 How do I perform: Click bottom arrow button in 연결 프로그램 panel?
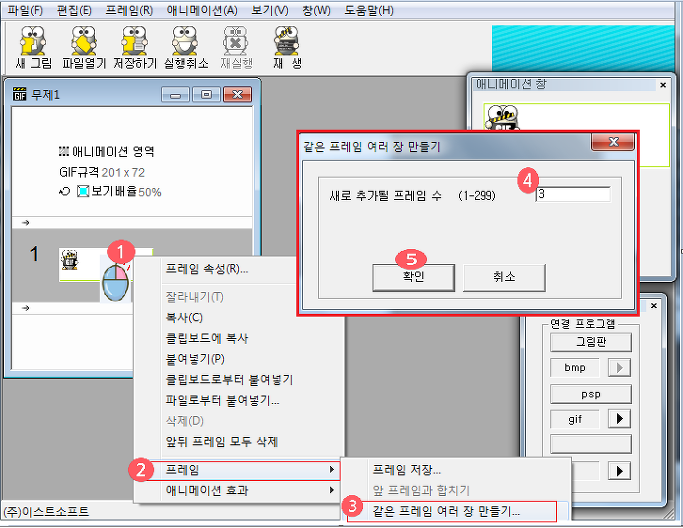619,471
